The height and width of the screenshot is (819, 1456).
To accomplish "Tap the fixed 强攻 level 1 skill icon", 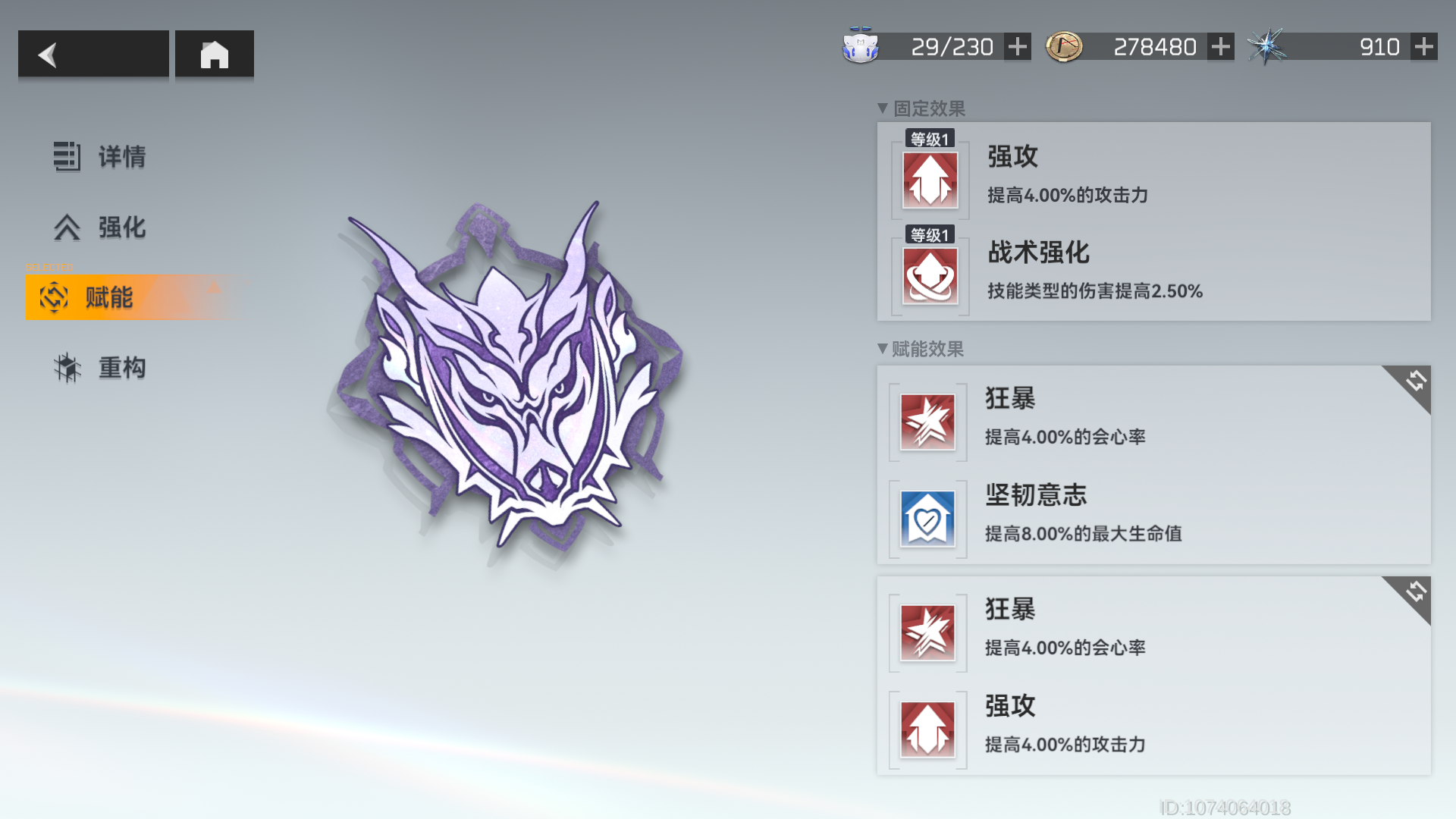I will pyautogui.click(x=930, y=180).
